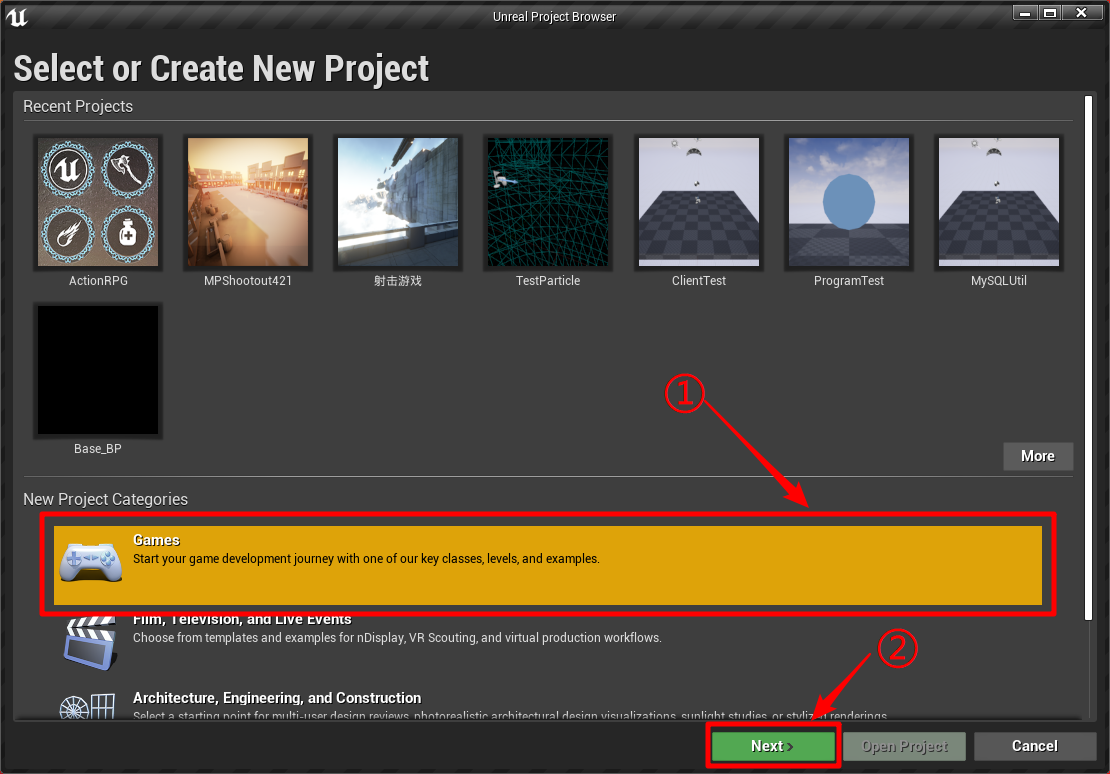
Task: Open the ProgramTest project thumbnail
Action: coord(848,202)
